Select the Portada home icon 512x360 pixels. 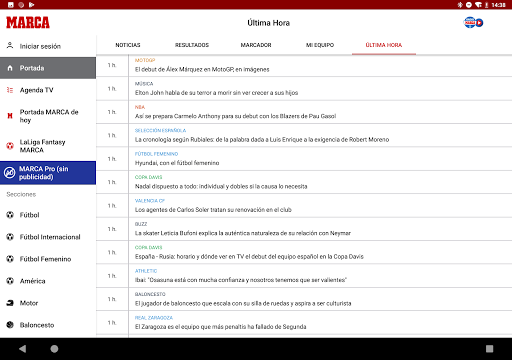coord(10,68)
